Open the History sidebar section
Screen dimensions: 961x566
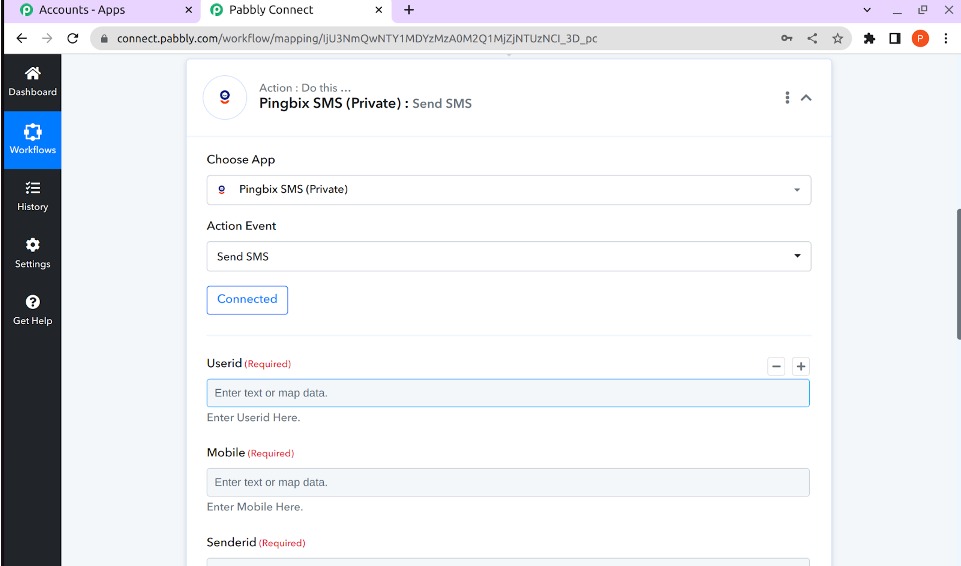tap(32, 196)
